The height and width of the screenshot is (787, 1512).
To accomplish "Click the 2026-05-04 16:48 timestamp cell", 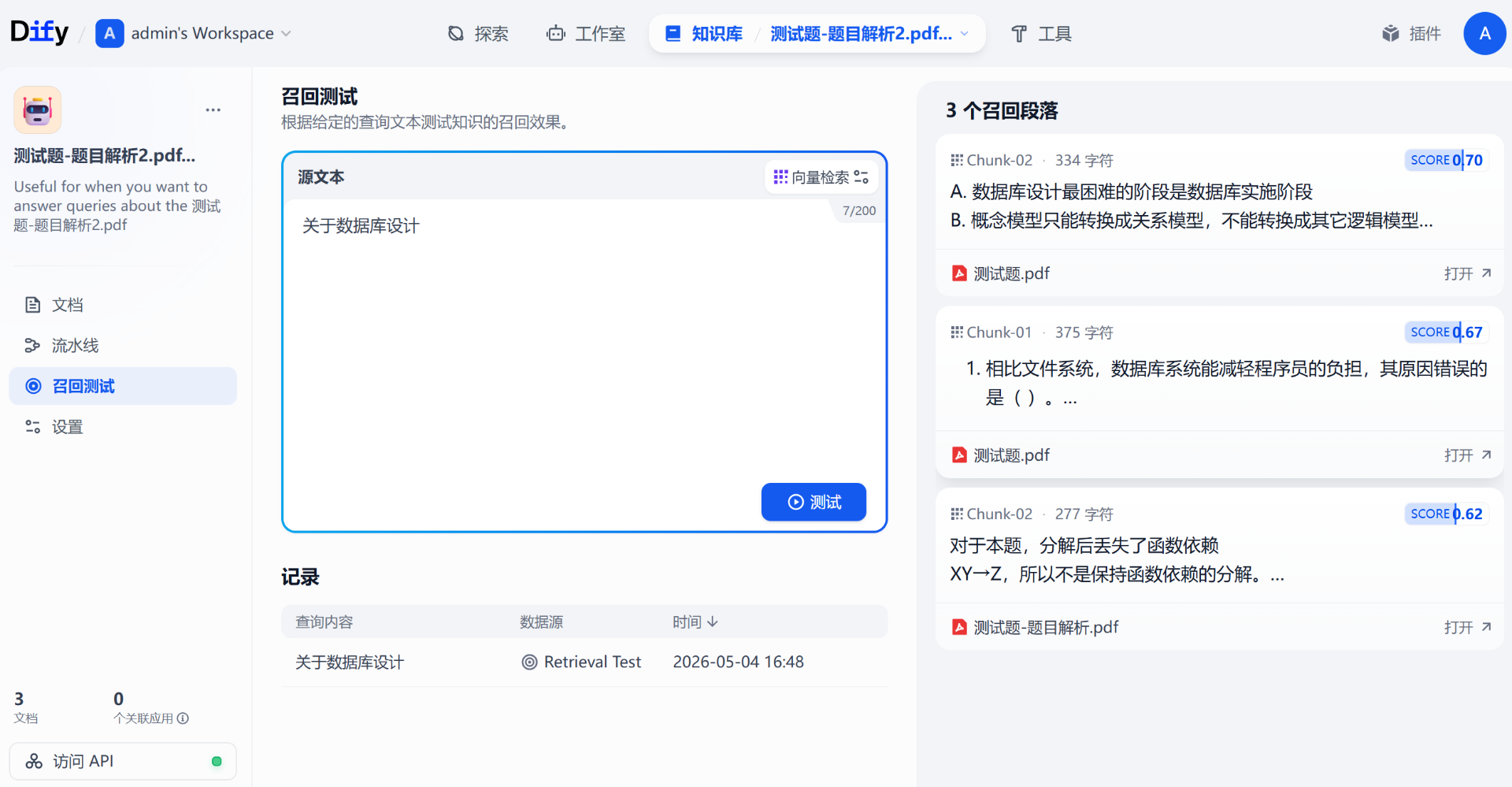I will (738, 663).
